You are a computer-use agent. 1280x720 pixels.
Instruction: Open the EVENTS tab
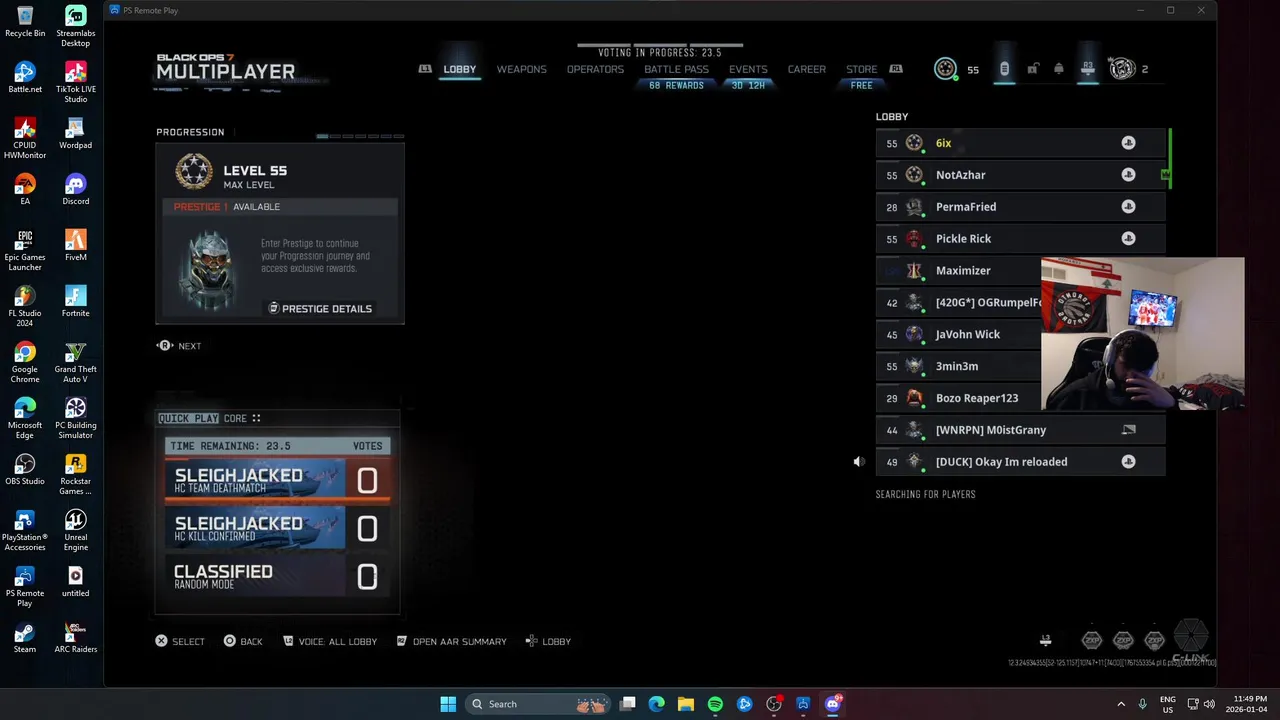[x=748, y=69]
